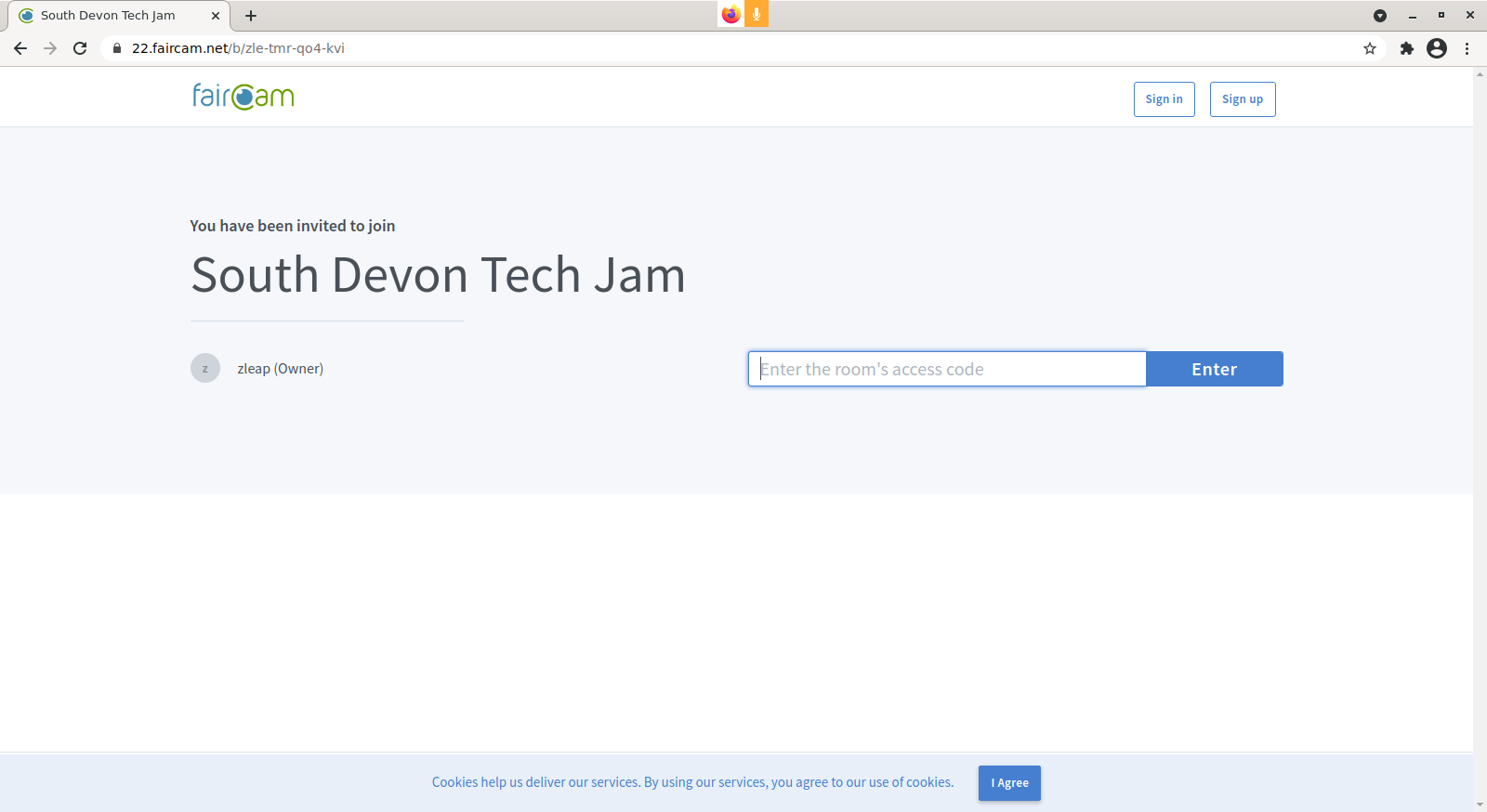Viewport: 1487px width, 812px height.
Task: Click the Sign up button
Action: tap(1243, 99)
